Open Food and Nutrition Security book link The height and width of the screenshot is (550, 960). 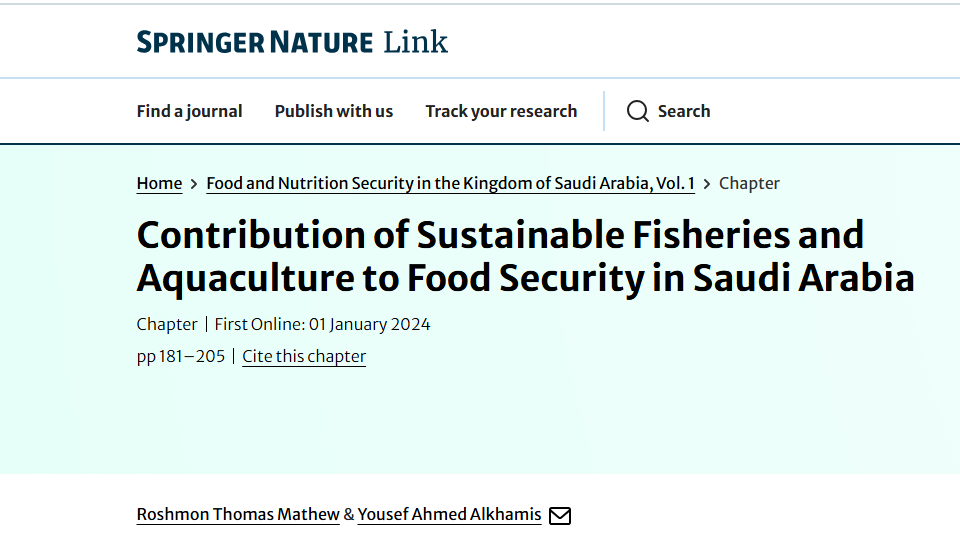click(x=450, y=183)
